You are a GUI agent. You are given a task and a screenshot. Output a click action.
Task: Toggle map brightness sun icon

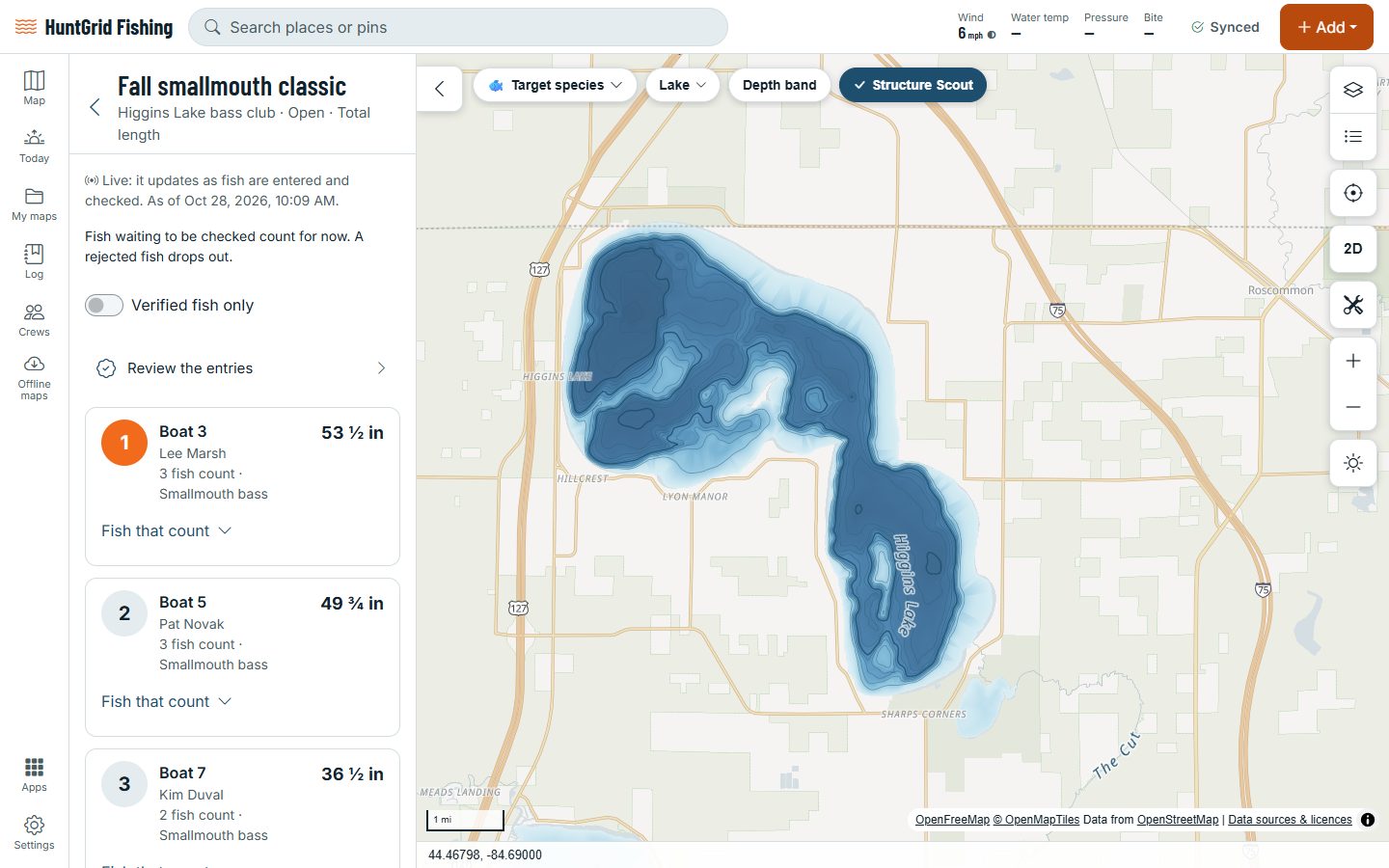pos(1353,463)
